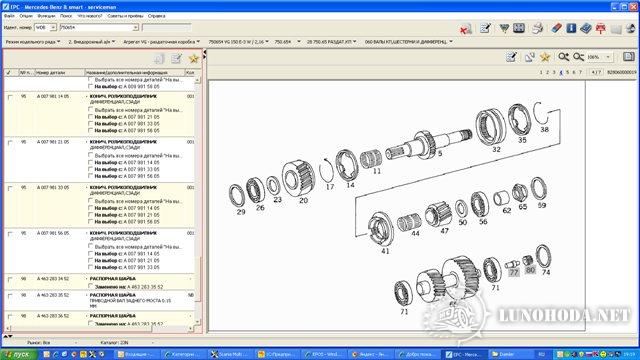Open the blue information icon
The width and height of the screenshot is (640, 360).
(571, 28)
